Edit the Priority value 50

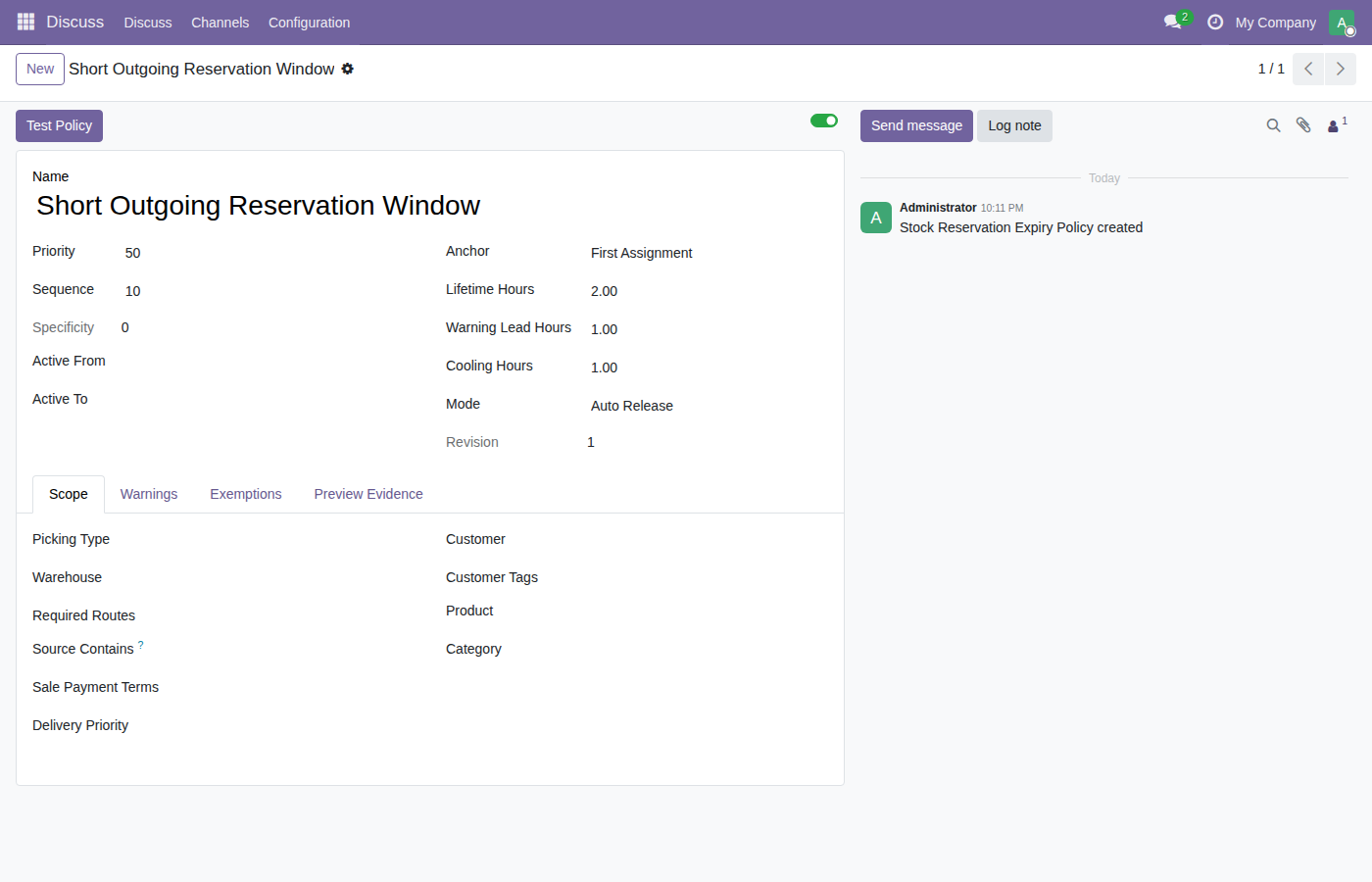click(x=268, y=253)
